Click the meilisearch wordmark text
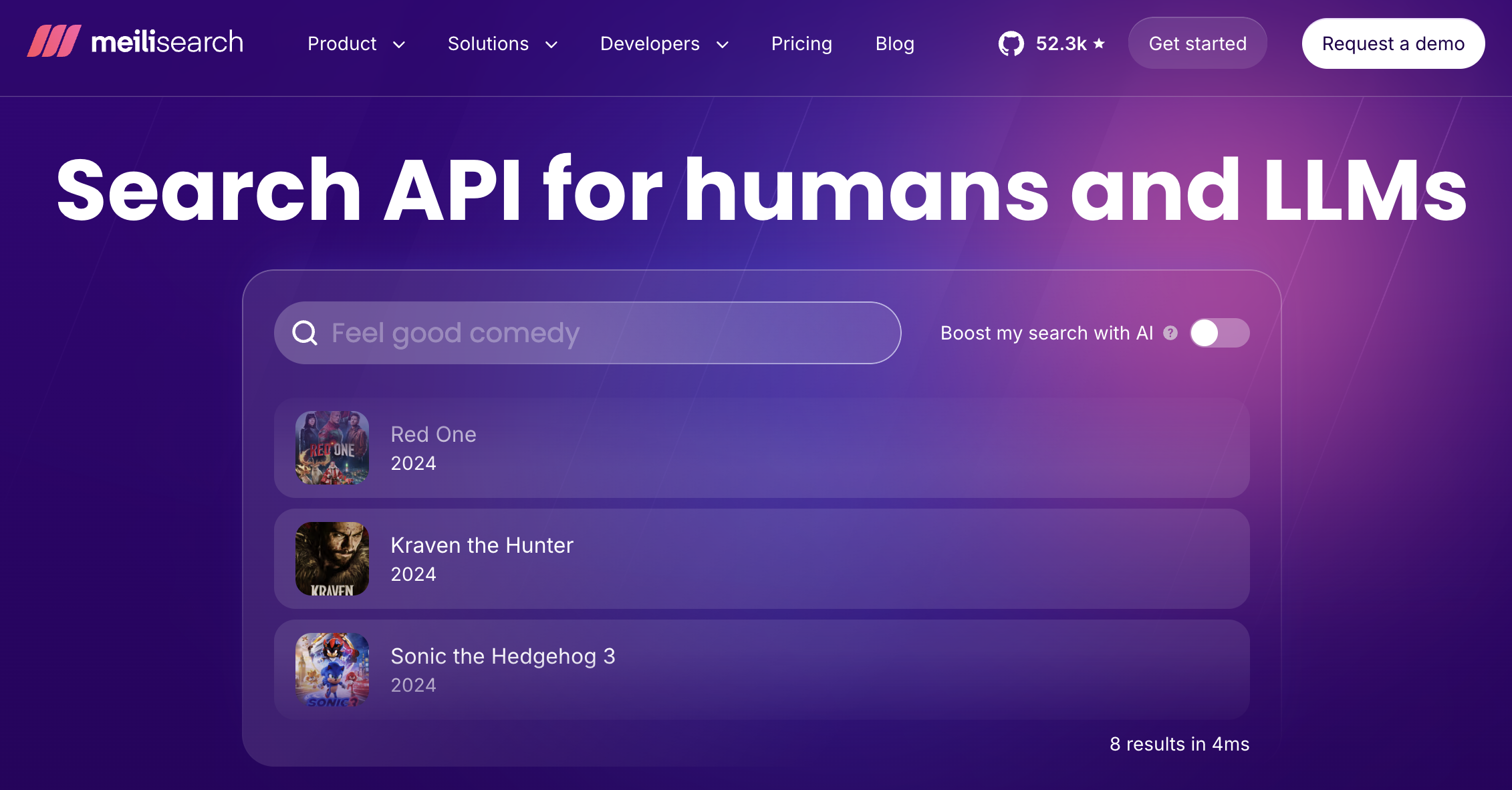Screen dimensions: 1512x790 click(x=167, y=42)
